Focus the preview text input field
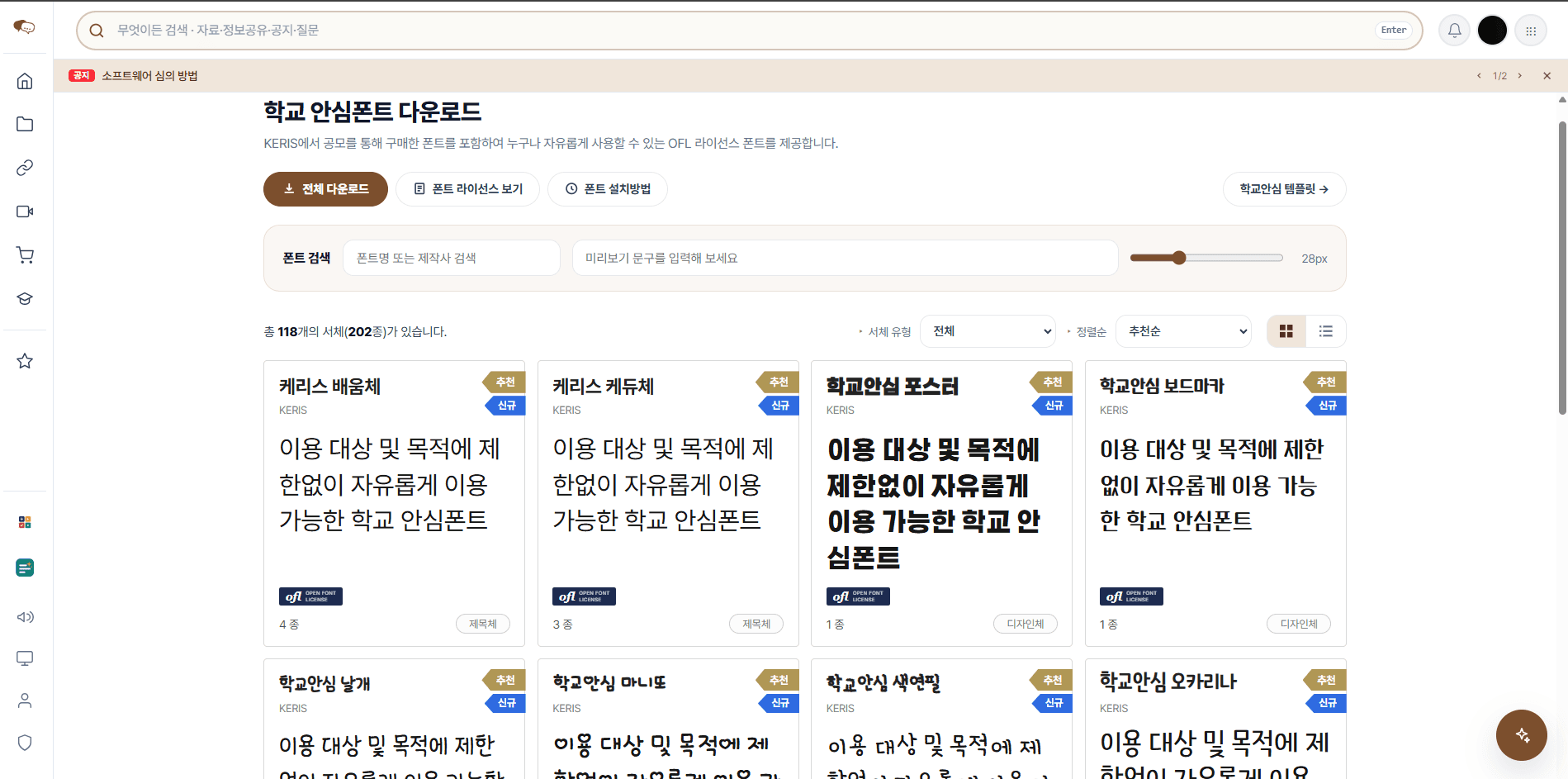This screenshot has width=1568, height=779. pos(846,258)
